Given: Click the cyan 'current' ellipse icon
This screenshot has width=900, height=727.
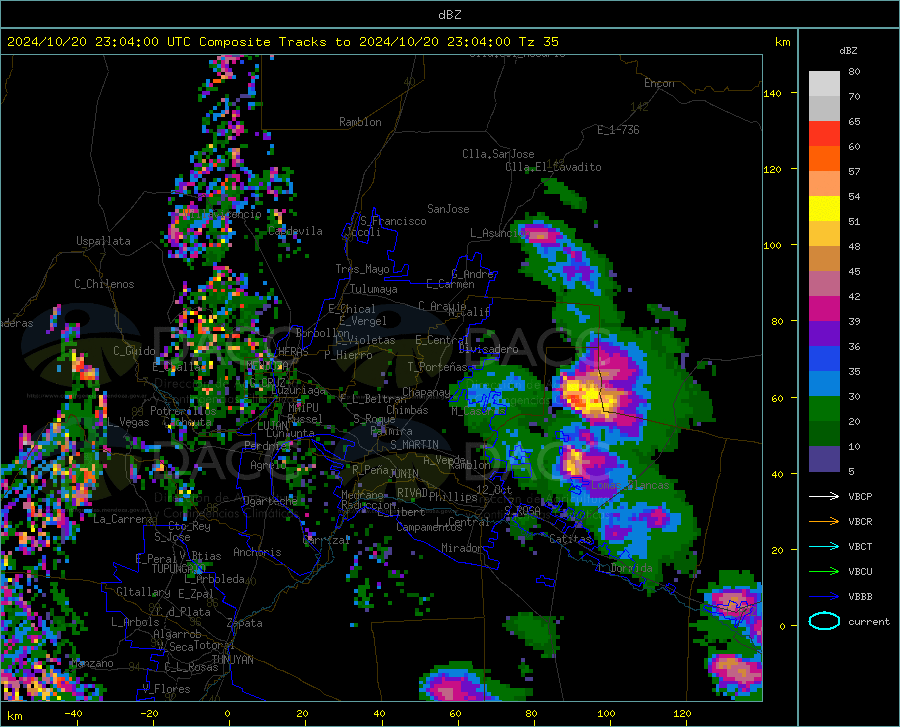Looking at the screenshot, I should tap(824, 621).
